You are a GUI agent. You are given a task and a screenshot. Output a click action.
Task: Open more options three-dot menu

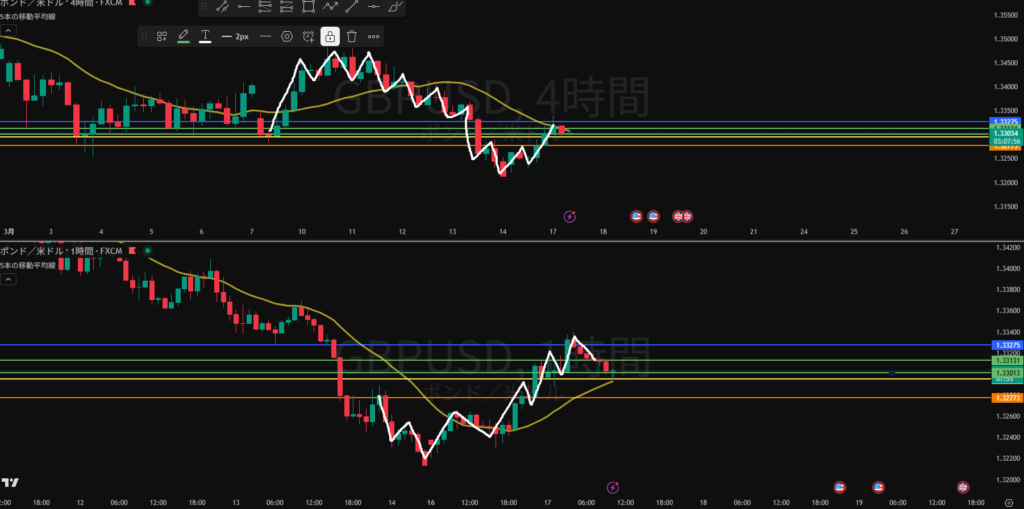pyautogui.click(x=374, y=36)
